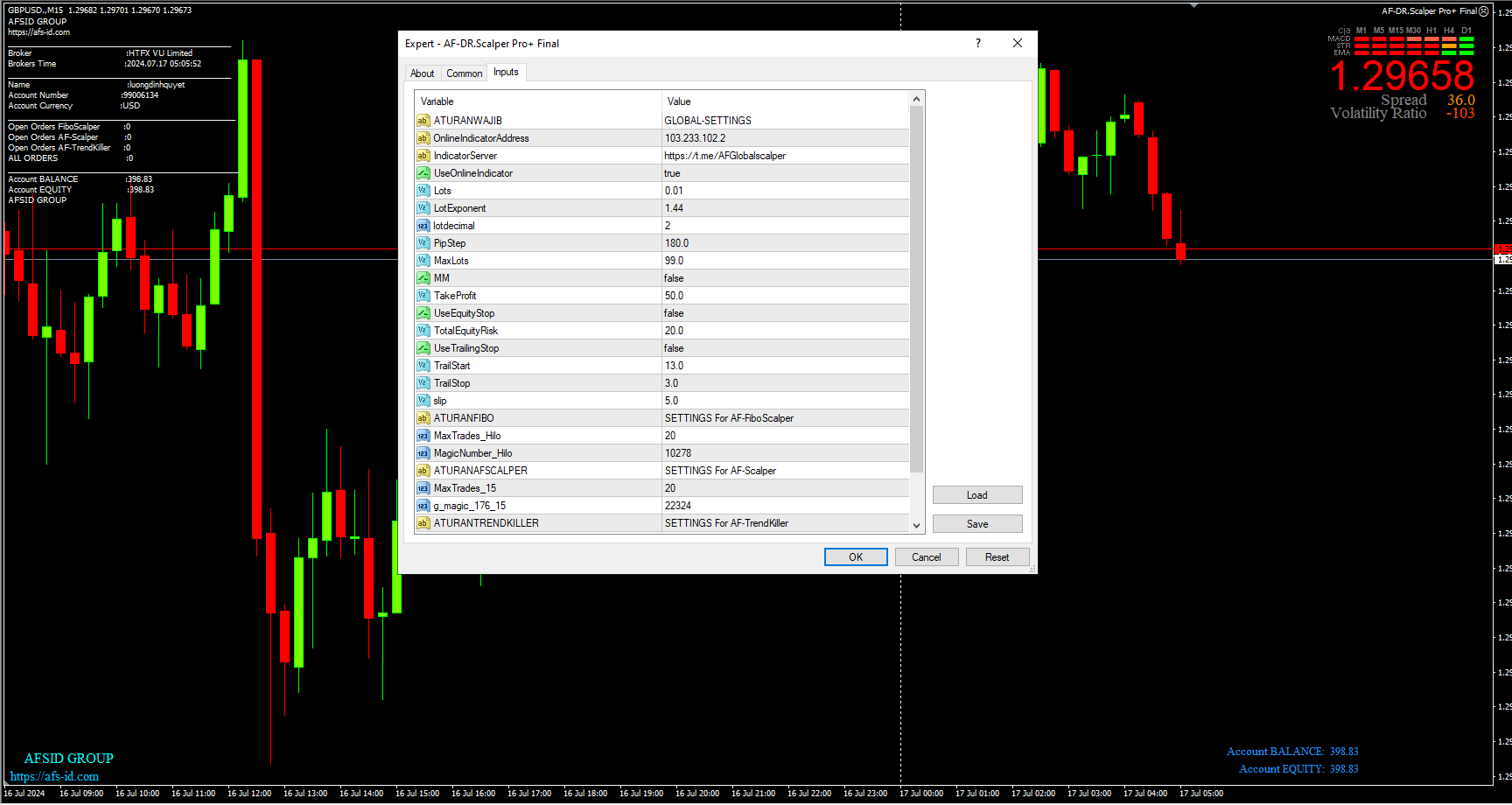Viewport: 1512px width, 805px height.
Task: Click the scrollbar up arrow in inputs list
Action: click(x=917, y=99)
